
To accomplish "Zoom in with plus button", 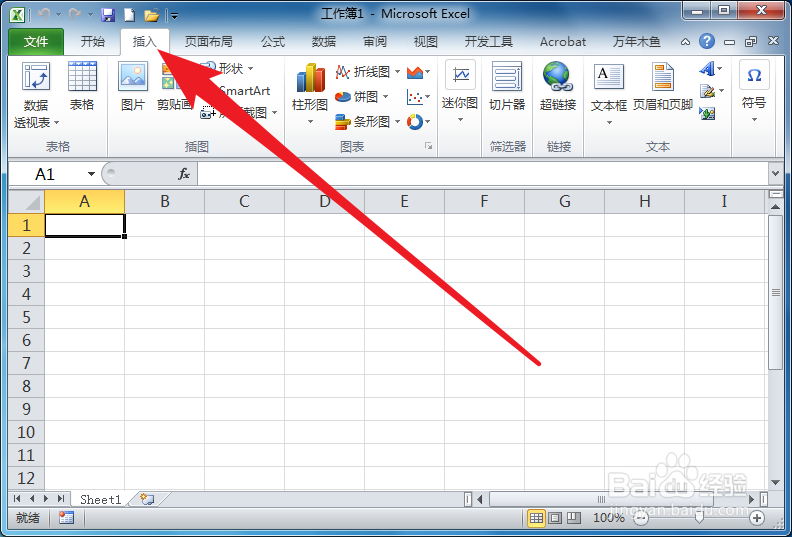I will click(757, 518).
